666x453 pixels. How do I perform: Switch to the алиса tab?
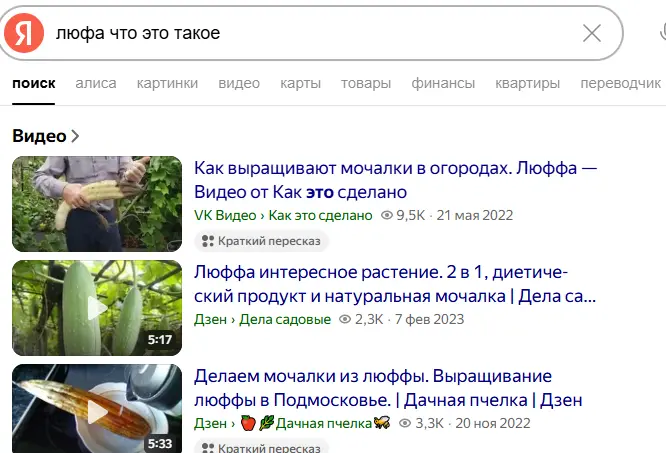coord(96,83)
